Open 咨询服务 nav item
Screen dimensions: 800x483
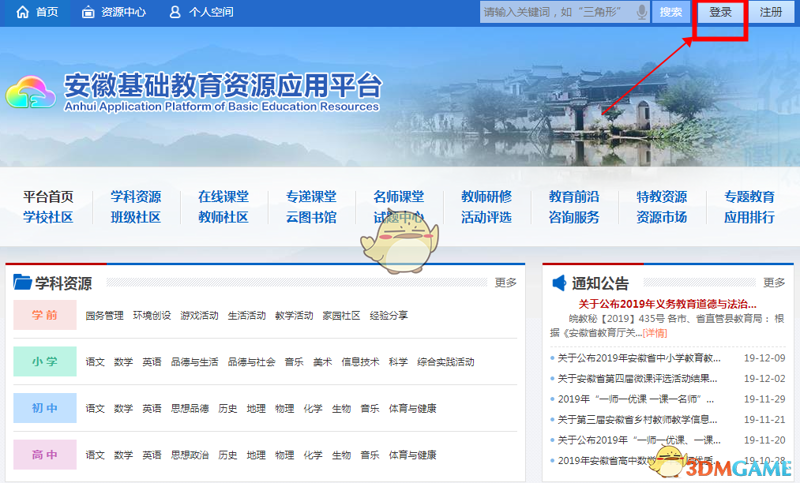(574, 217)
